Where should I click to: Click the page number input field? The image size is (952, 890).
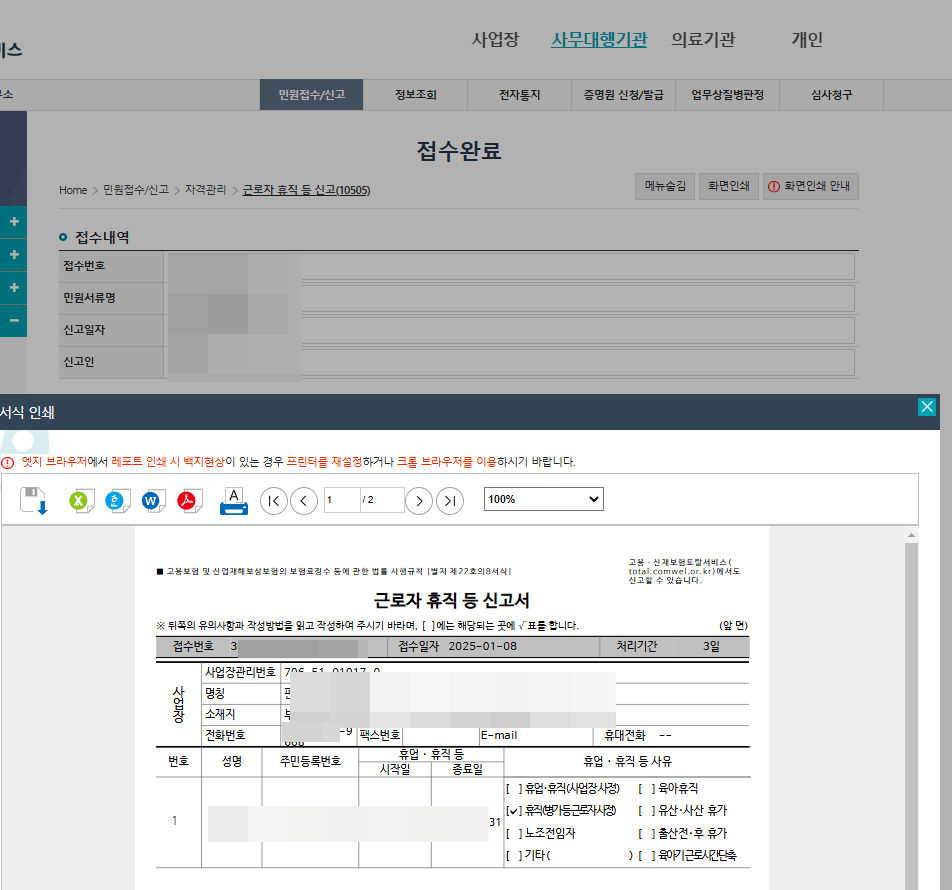point(341,500)
